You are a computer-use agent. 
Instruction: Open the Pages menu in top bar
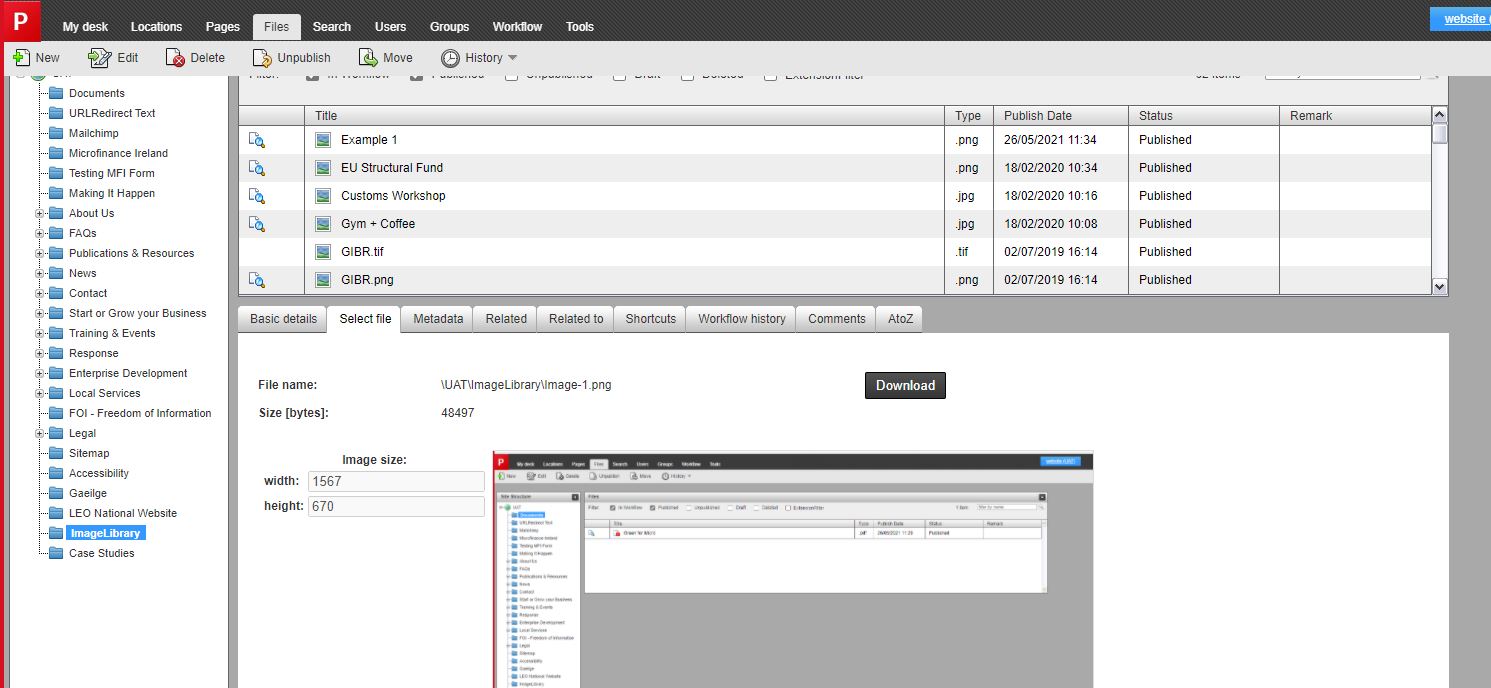point(222,27)
